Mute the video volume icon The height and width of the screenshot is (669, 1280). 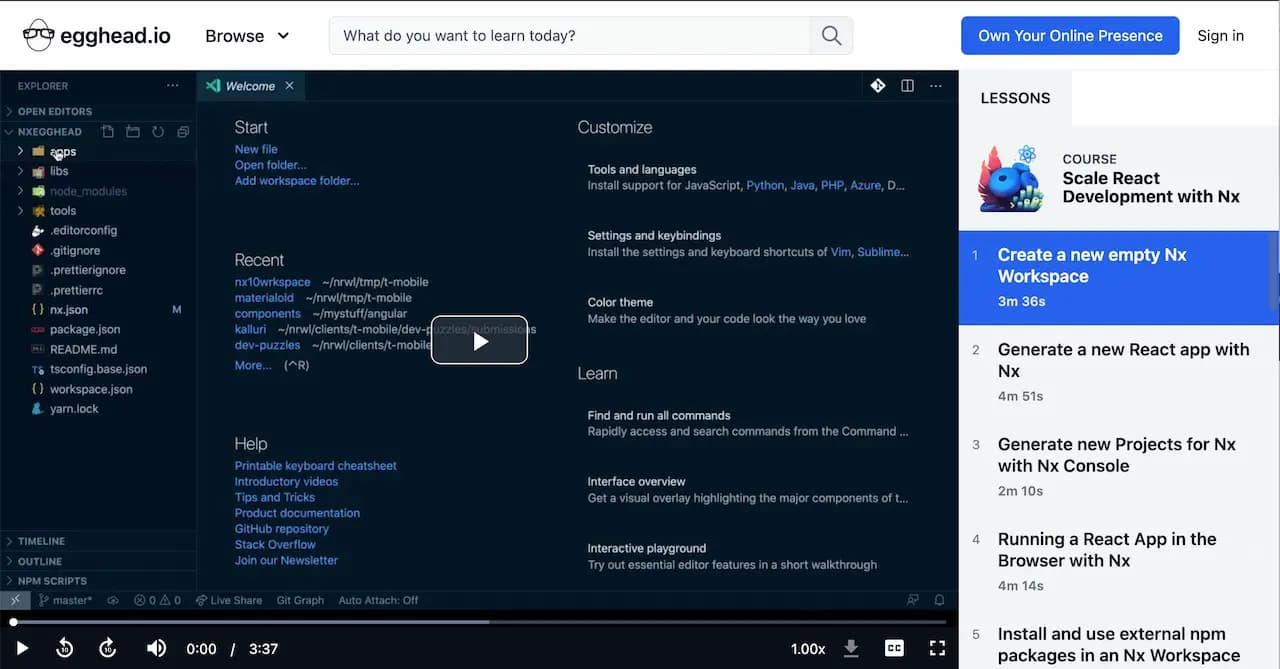coord(156,648)
